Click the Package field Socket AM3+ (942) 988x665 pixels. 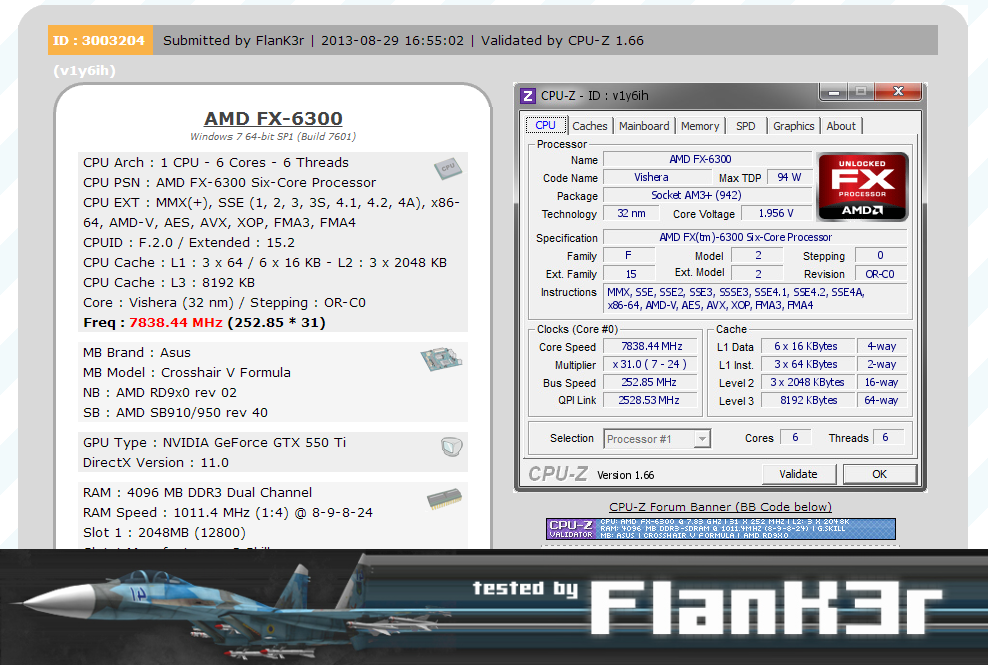(x=708, y=195)
